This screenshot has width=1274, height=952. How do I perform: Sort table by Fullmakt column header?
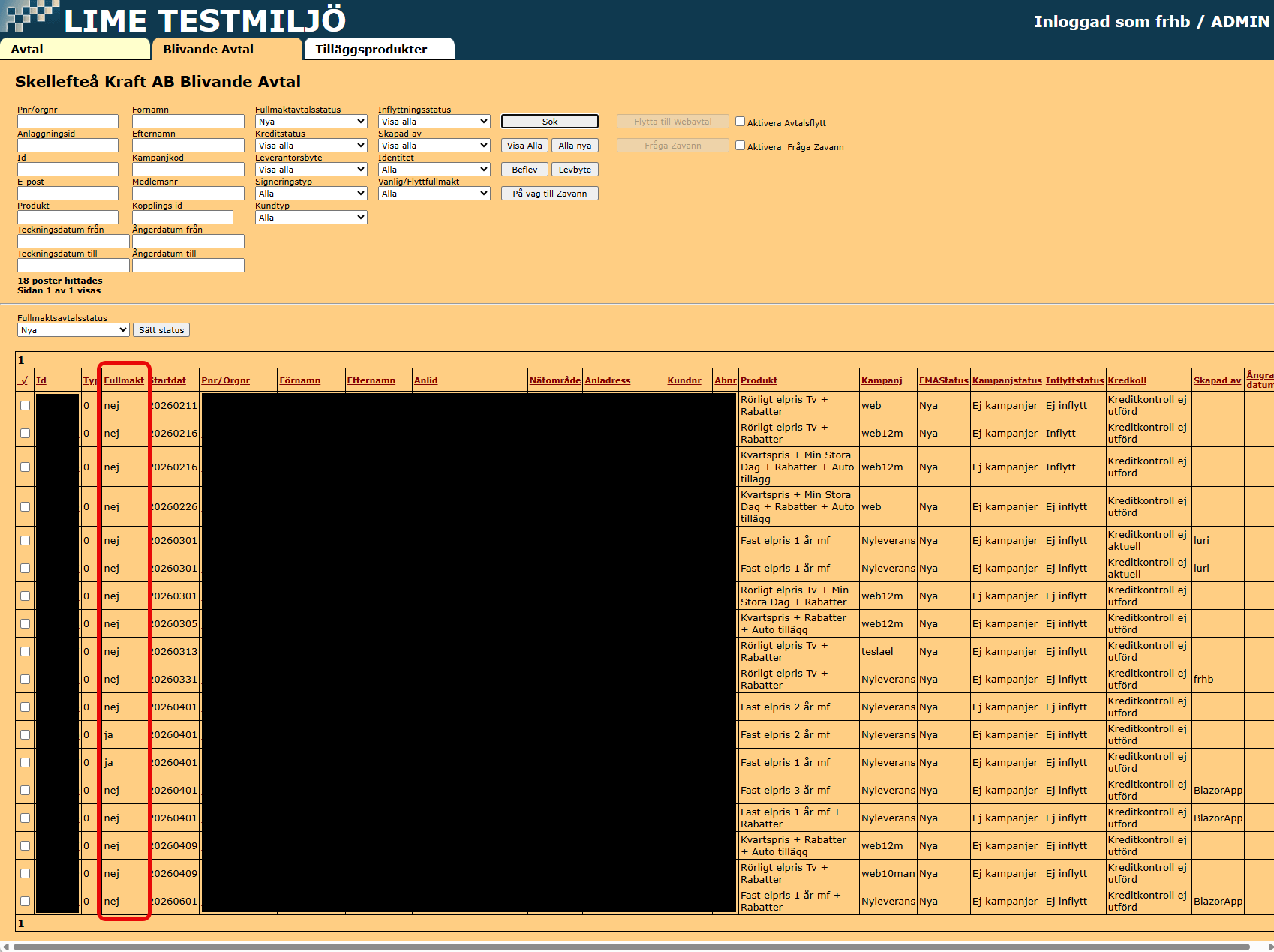tap(124, 380)
